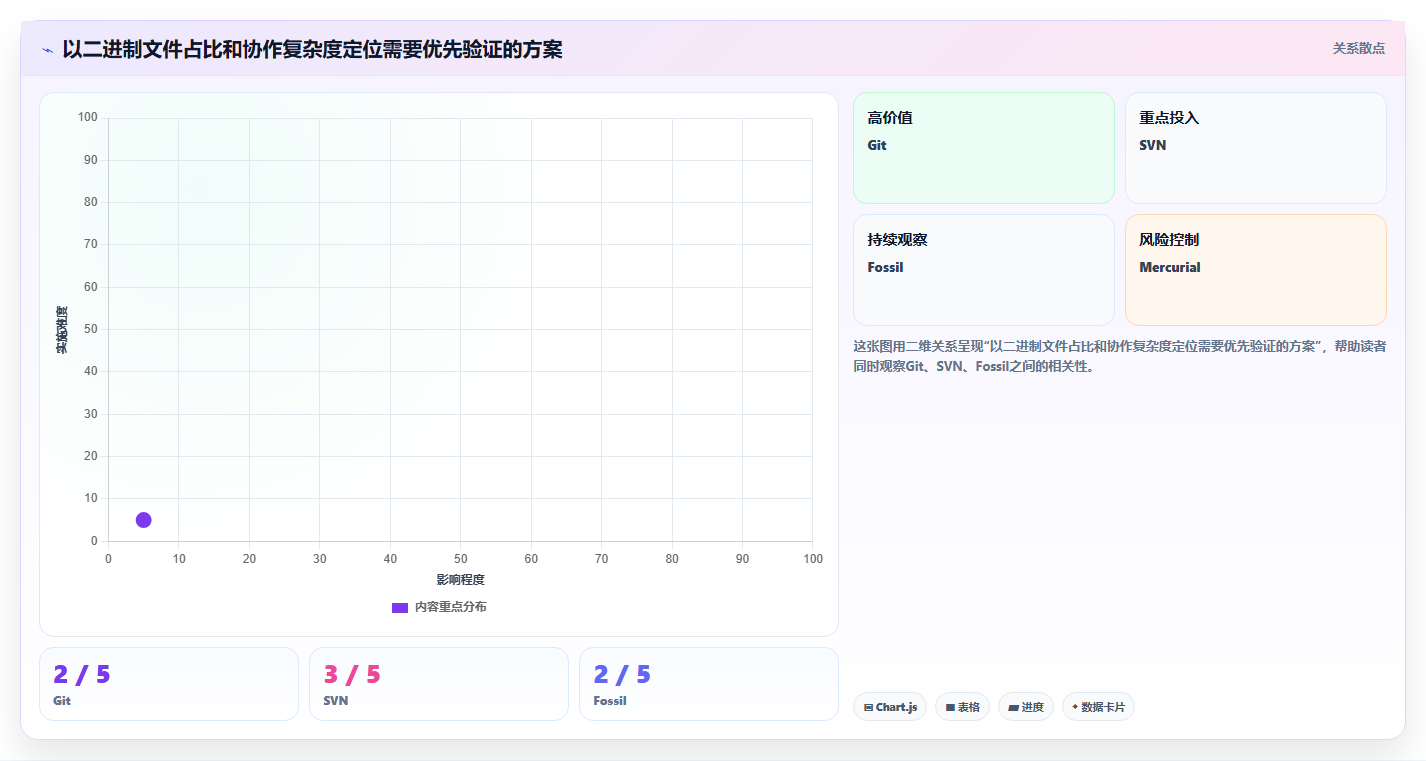Click the 100 tick on the y-axis
The image size is (1426, 761).
[87, 118]
